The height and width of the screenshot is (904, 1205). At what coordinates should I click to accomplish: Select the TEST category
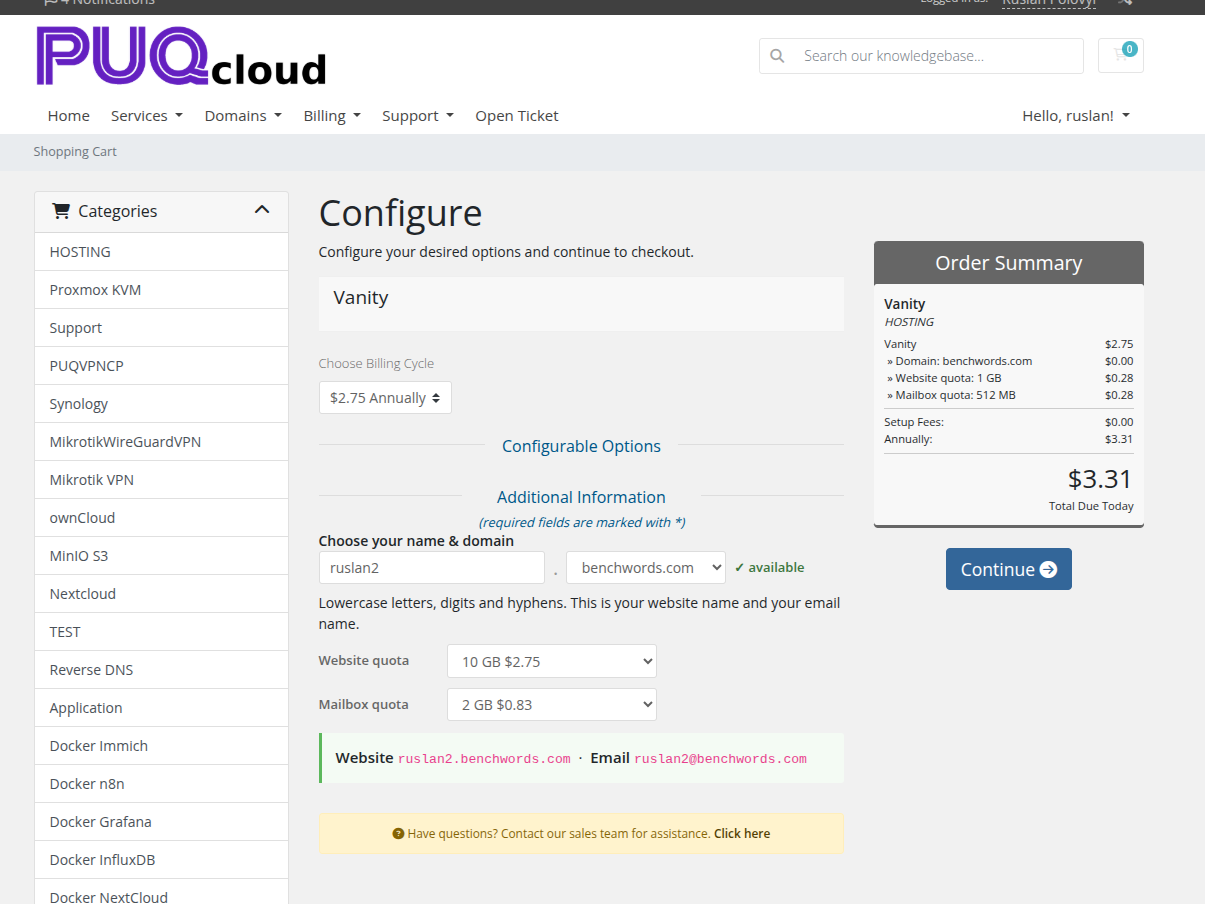click(161, 632)
